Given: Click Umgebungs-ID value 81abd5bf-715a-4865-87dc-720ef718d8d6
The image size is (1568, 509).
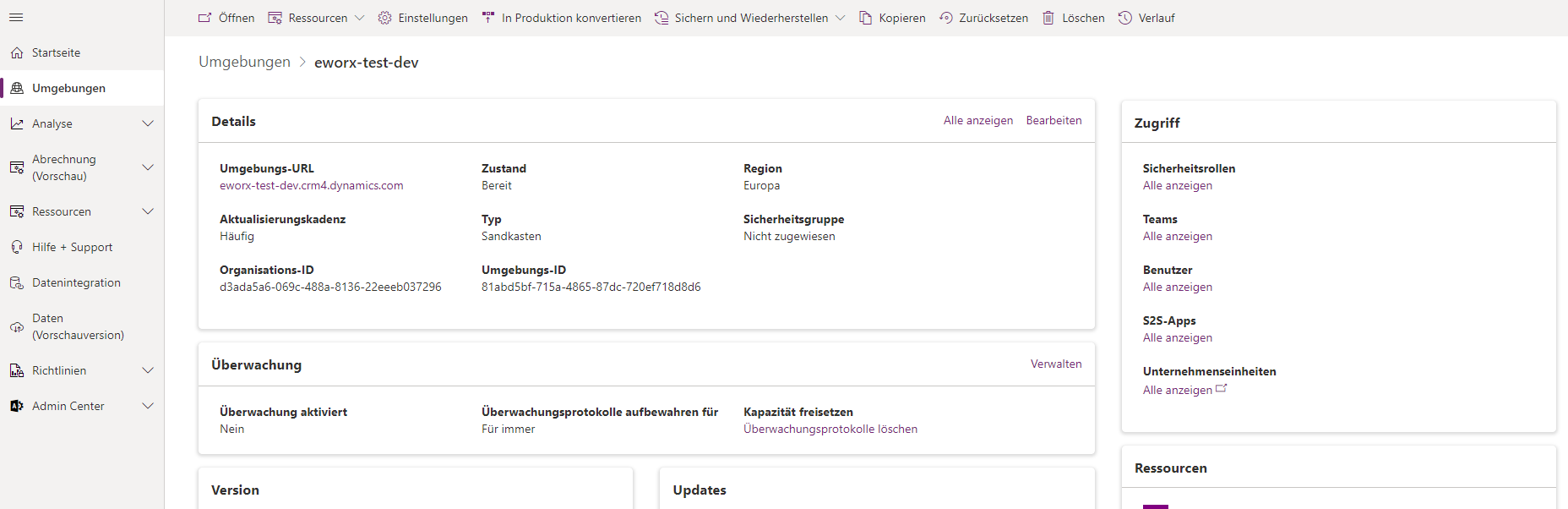Looking at the screenshot, I should tap(591, 287).
